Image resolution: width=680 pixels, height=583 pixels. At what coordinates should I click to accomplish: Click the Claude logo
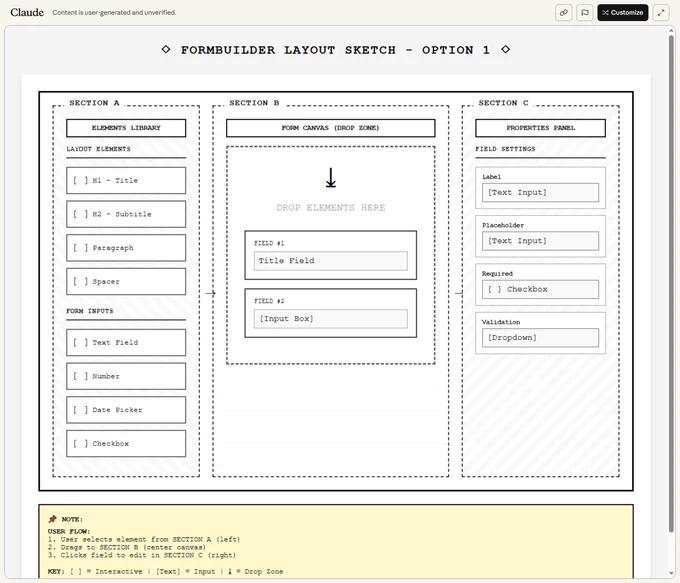27,12
